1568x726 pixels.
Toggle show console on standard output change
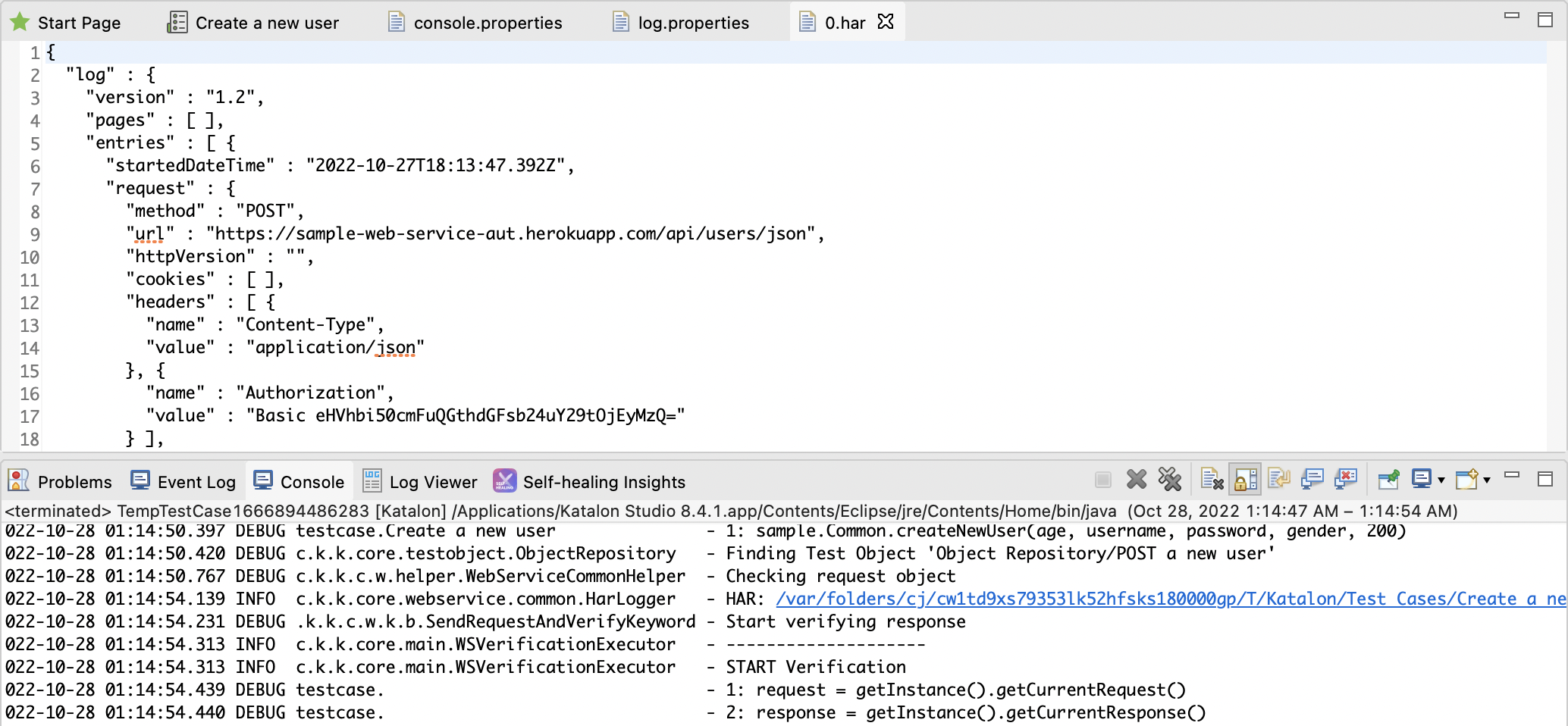(1312, 480)
